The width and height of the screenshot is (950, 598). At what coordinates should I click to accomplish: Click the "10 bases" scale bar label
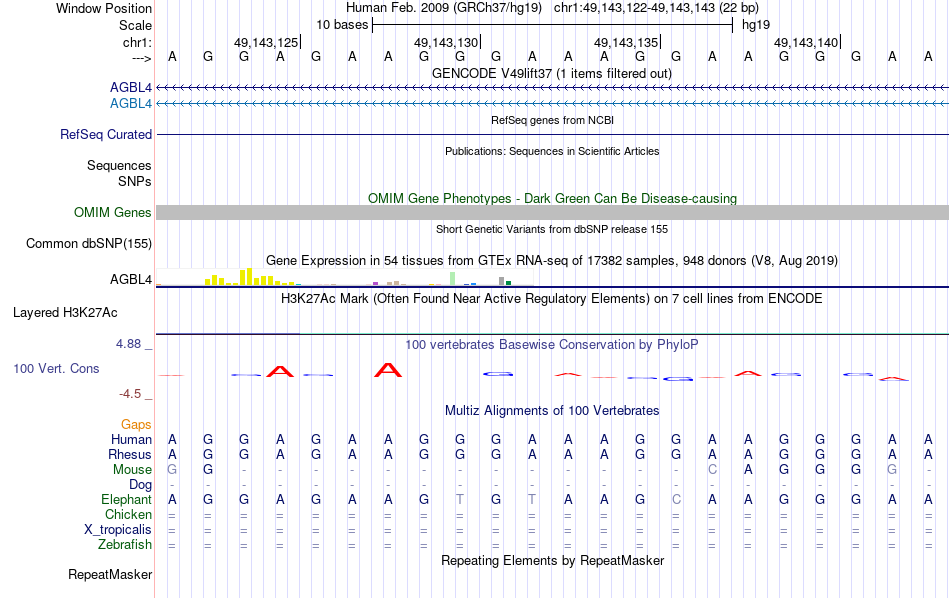point(342,25)
